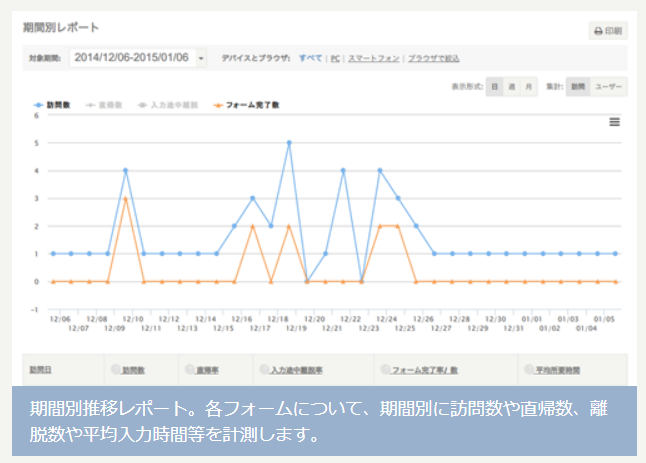Click the orange peak data point at value 3
The image size is (646, 463).
[x=125, y=199]
